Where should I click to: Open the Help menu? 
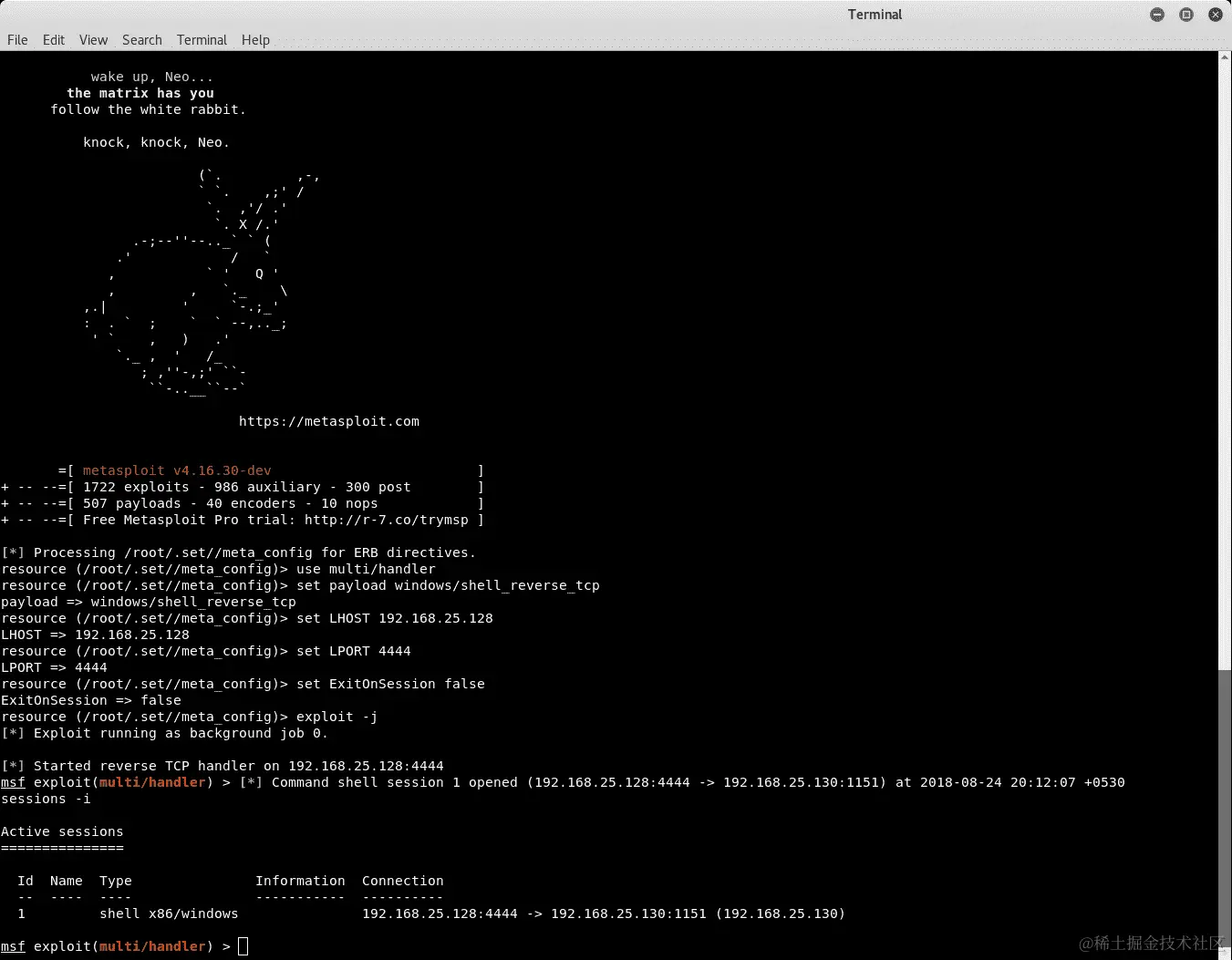(x=255, y=40)
